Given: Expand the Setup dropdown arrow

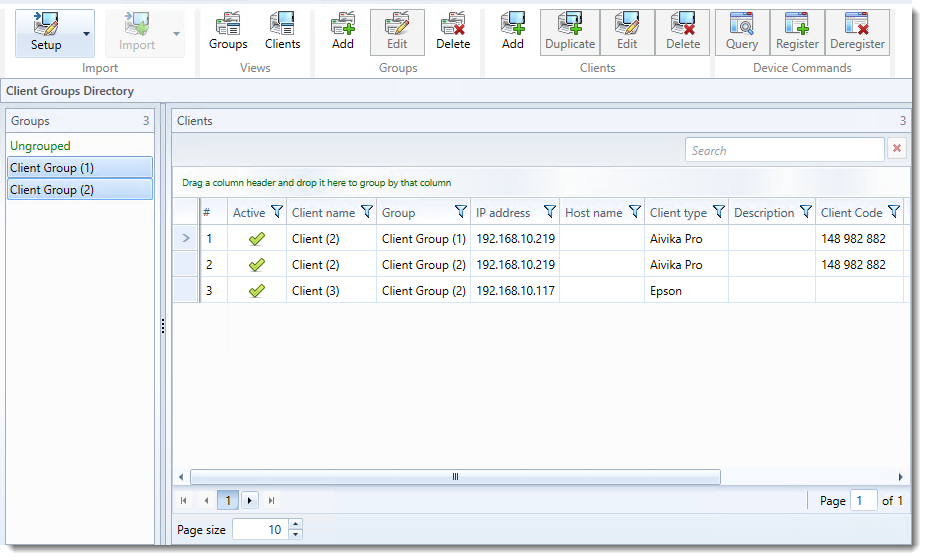Looking at the screenshot, I should point(86,34).
